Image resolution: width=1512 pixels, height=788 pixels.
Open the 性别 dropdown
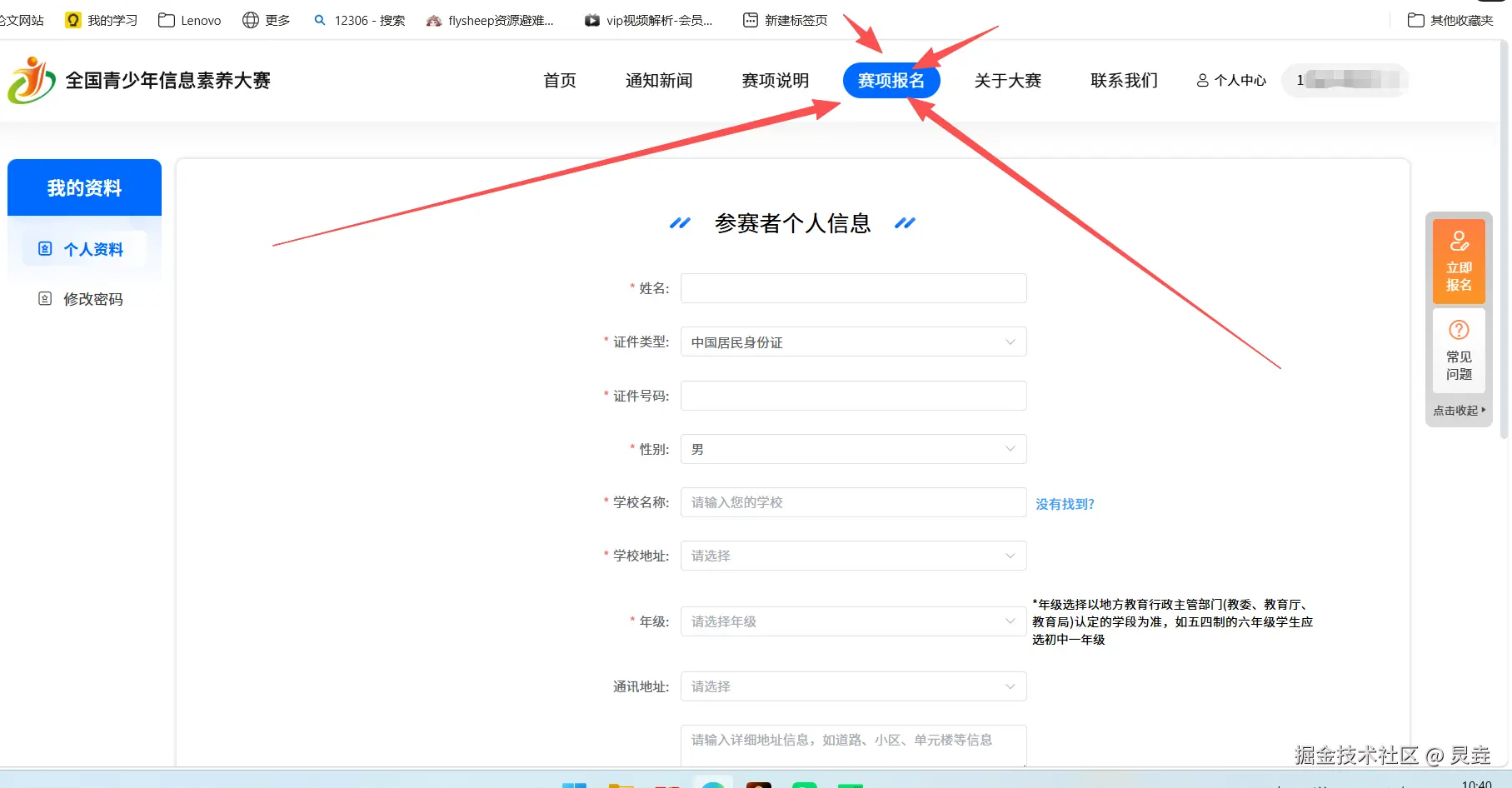tap(853, 449)
